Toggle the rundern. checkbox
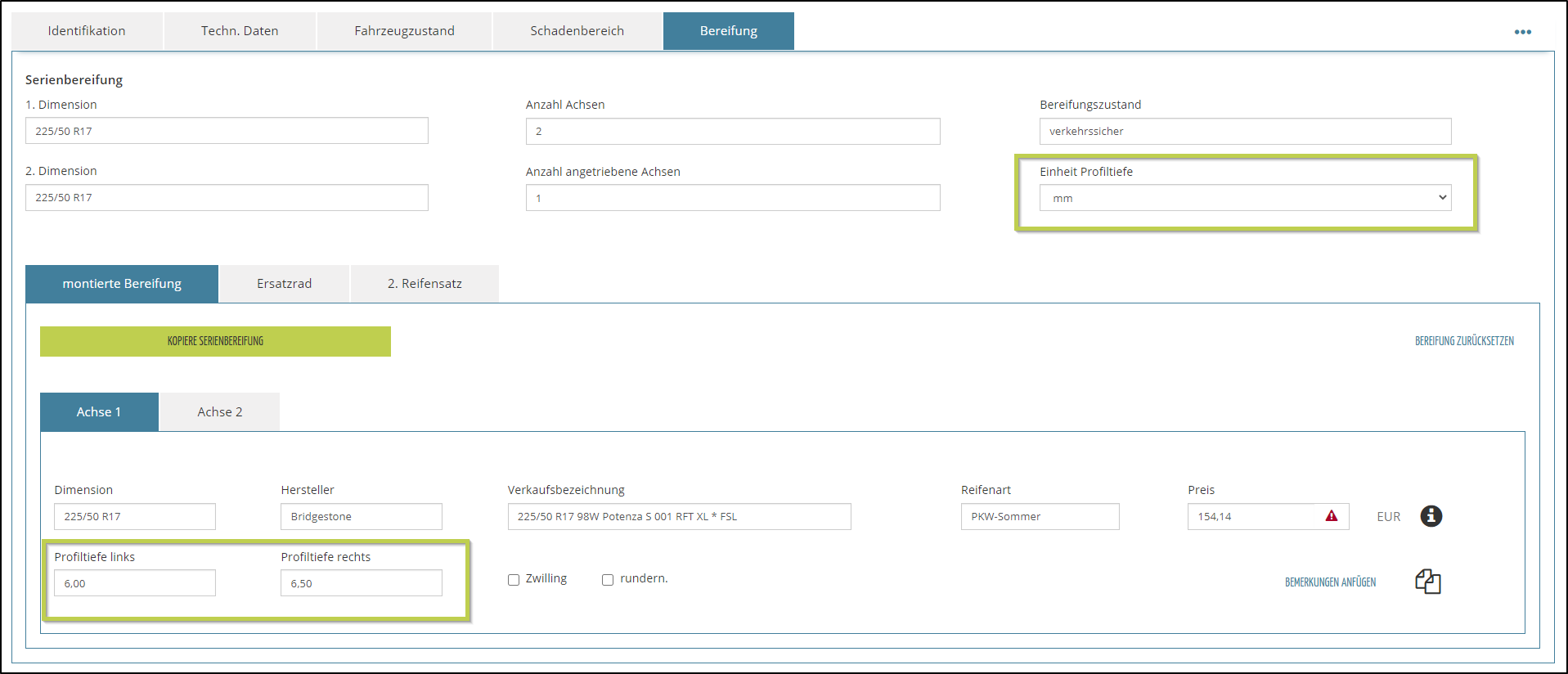 pos(608,580)
